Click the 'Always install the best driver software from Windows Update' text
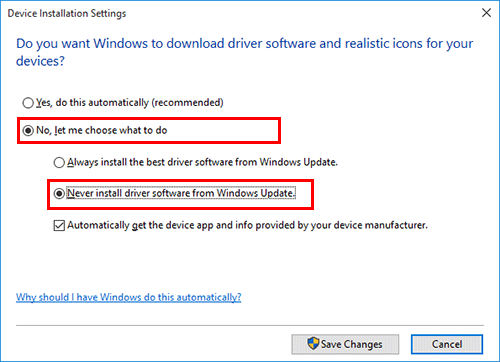Image resolution: width=500 pixels, height=362 pixels. tap(202, 162)
